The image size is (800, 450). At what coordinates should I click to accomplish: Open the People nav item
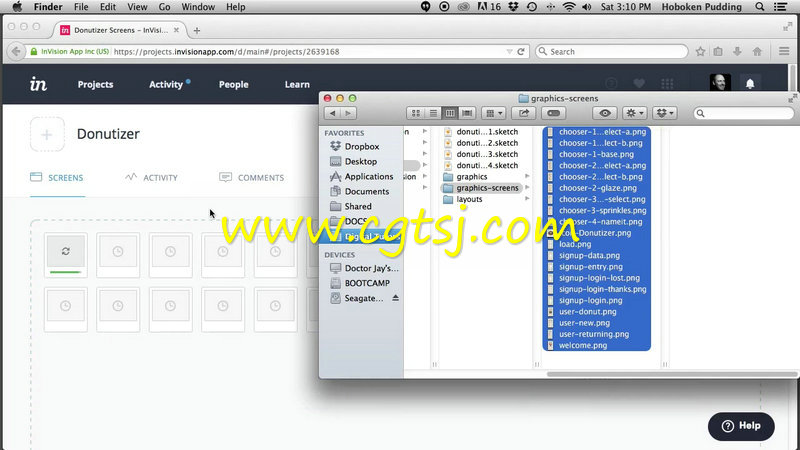pyautogui.click(x=234, y=85)
